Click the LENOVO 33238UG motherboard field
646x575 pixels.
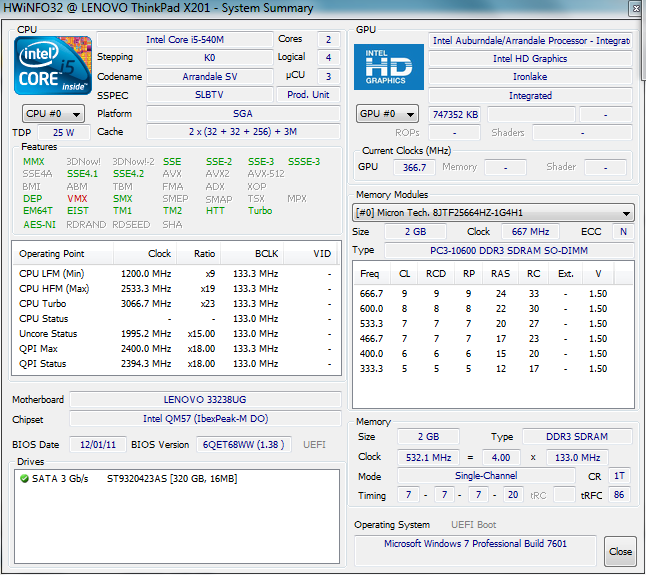pos(207,400)
